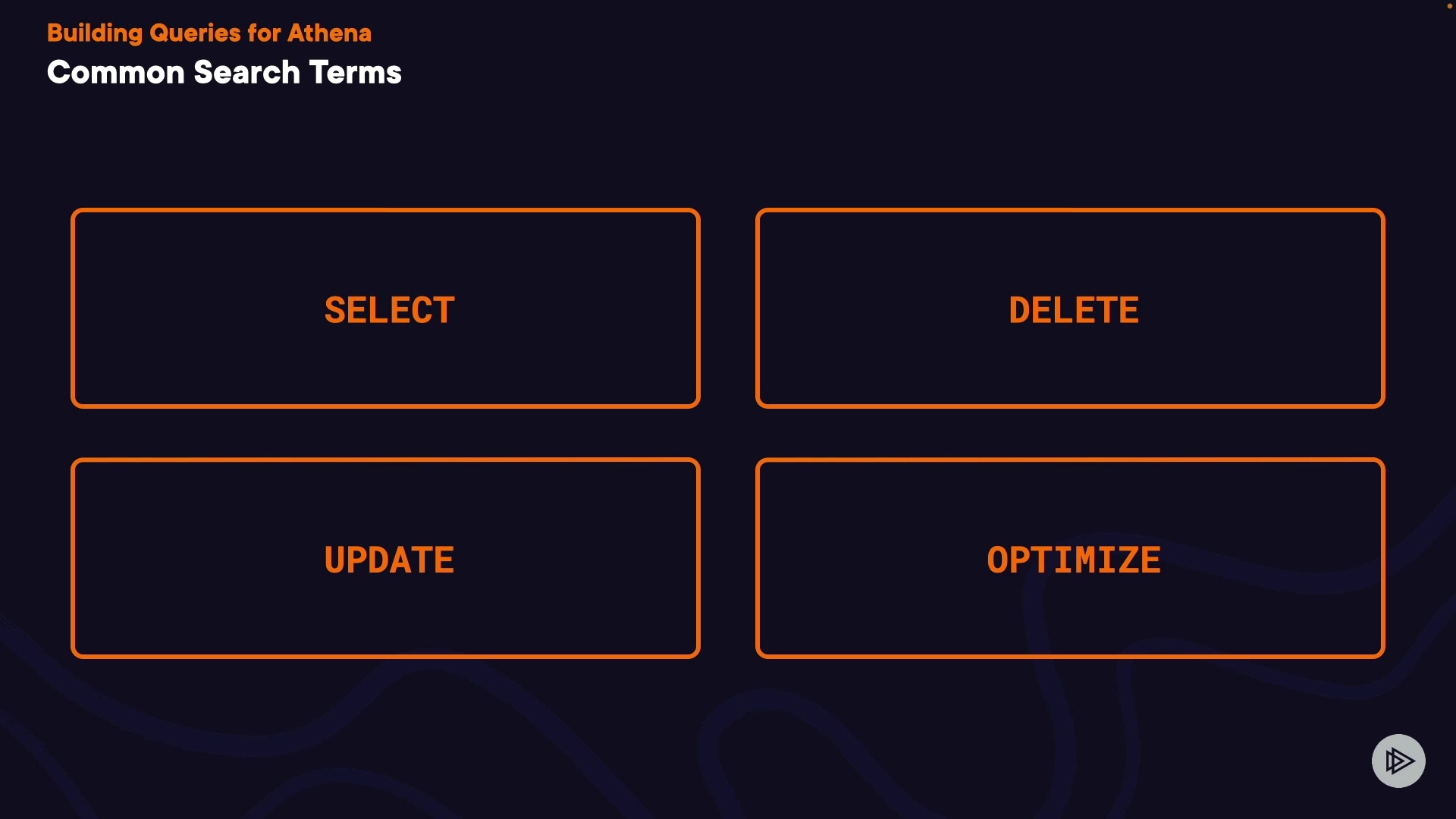Click the word "Queries" in the subtitle
The height and width of the screenshot is (819, 1456).
pyautogui.click(x=195, y=33)
